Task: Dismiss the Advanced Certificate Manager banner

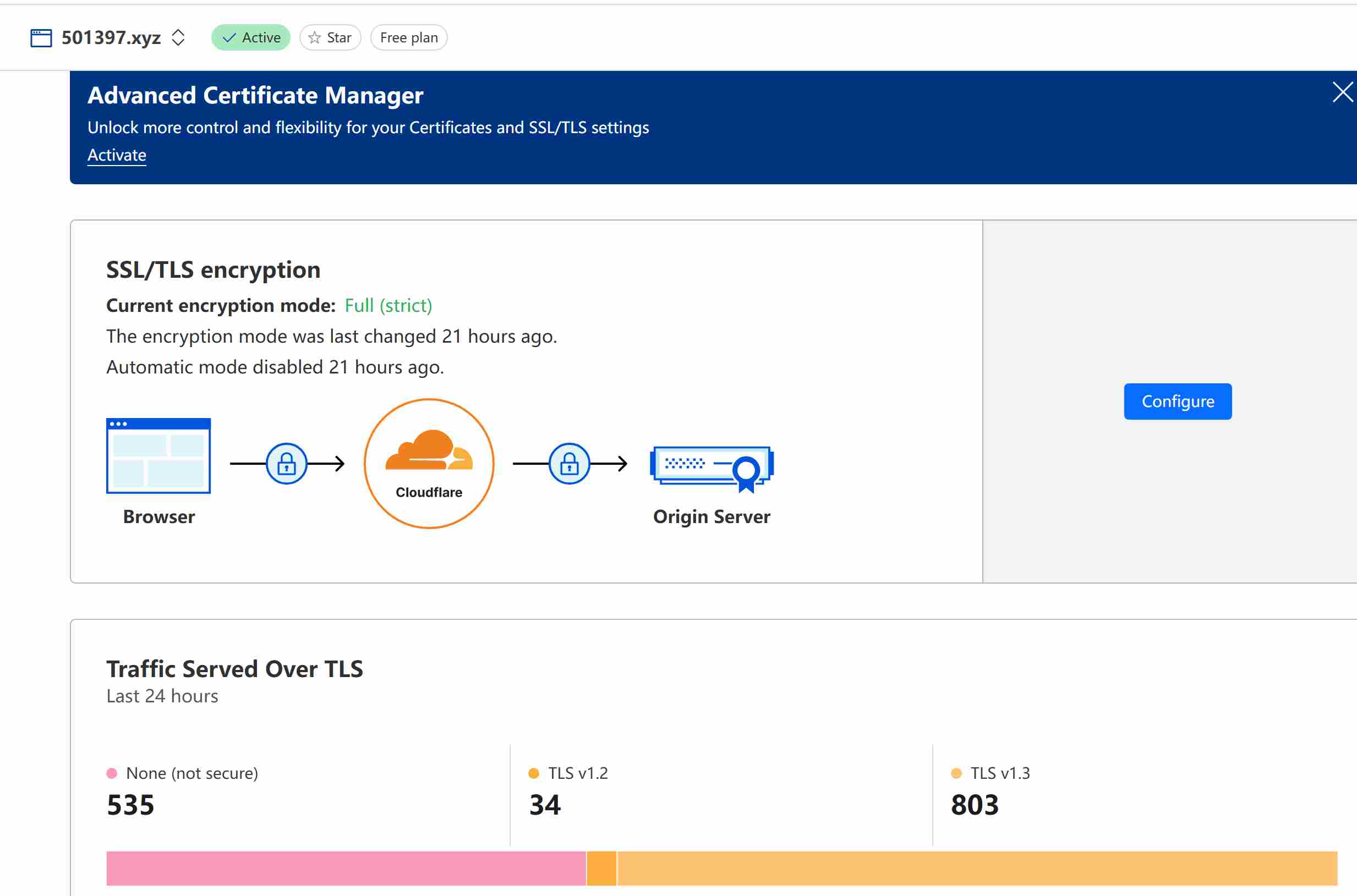Action: pyautogui.click(x=1343, y=92)
